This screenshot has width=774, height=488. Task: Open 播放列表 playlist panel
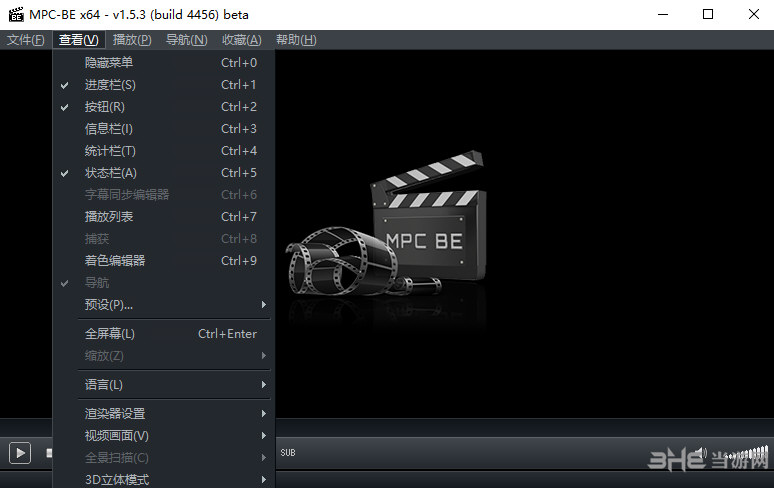[x=164, y=217]
